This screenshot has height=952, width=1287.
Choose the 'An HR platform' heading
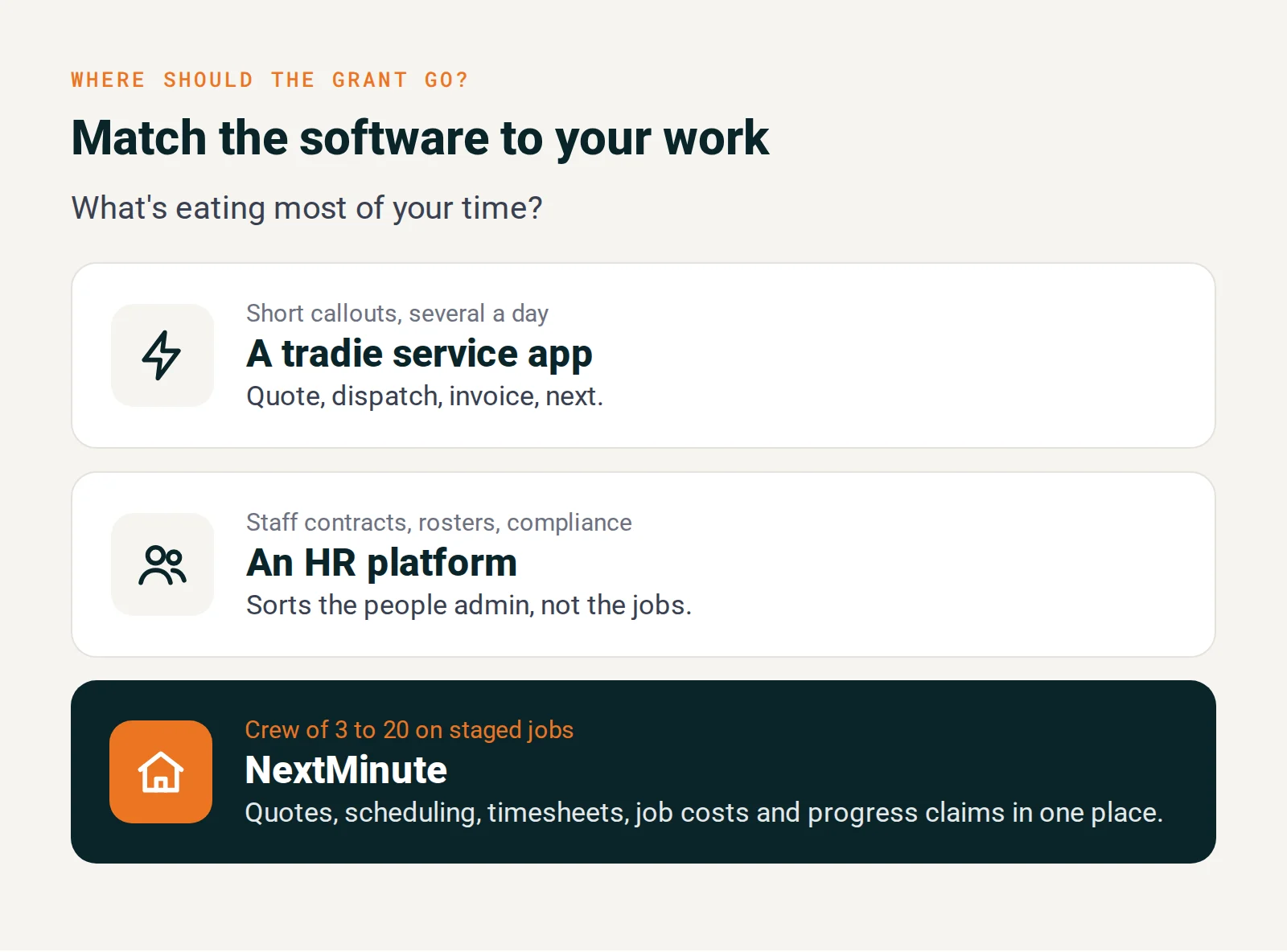[381, 563]
